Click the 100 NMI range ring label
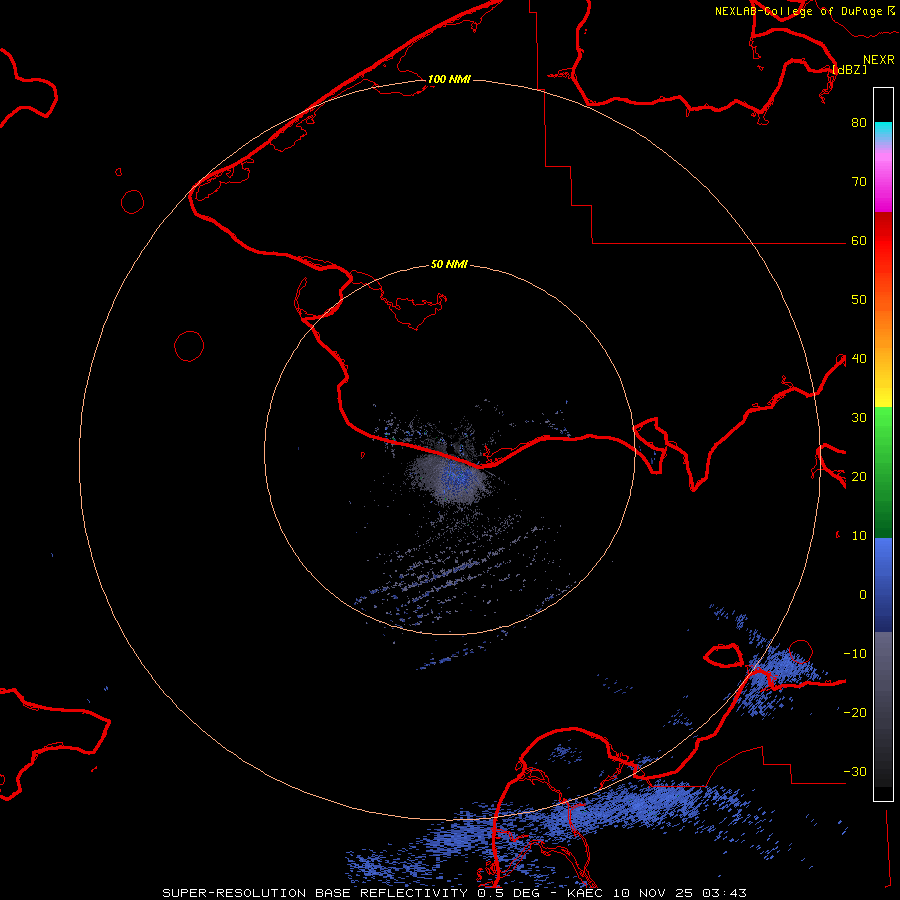Screen dimensions: 900x900 click(x=449, y=79)
